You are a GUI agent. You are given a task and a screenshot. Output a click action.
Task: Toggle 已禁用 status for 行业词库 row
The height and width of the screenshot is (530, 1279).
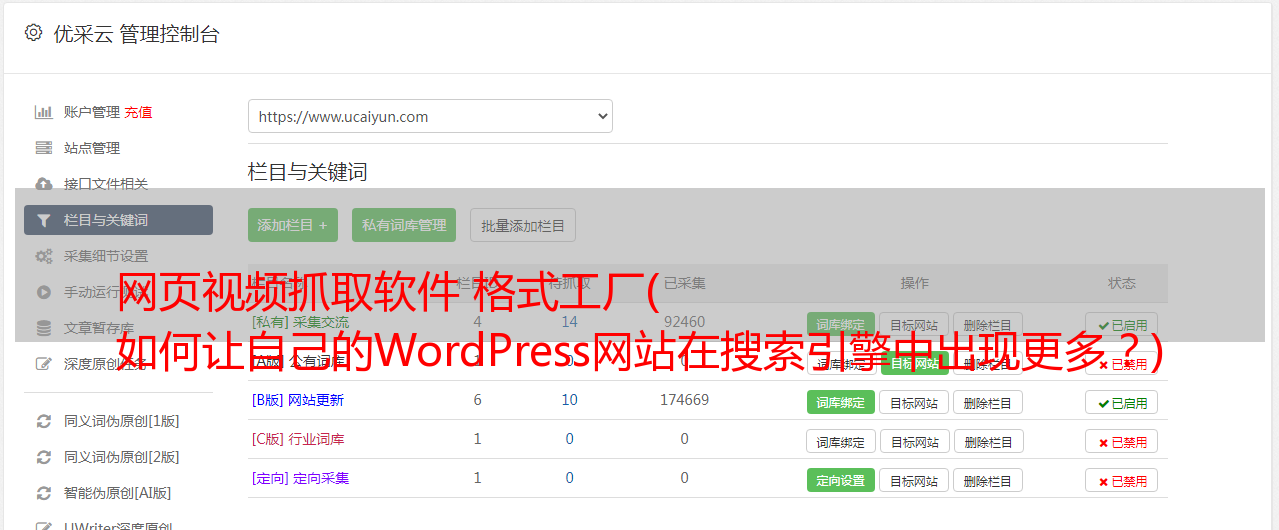pyautogui.click(x=1122, y=441)
